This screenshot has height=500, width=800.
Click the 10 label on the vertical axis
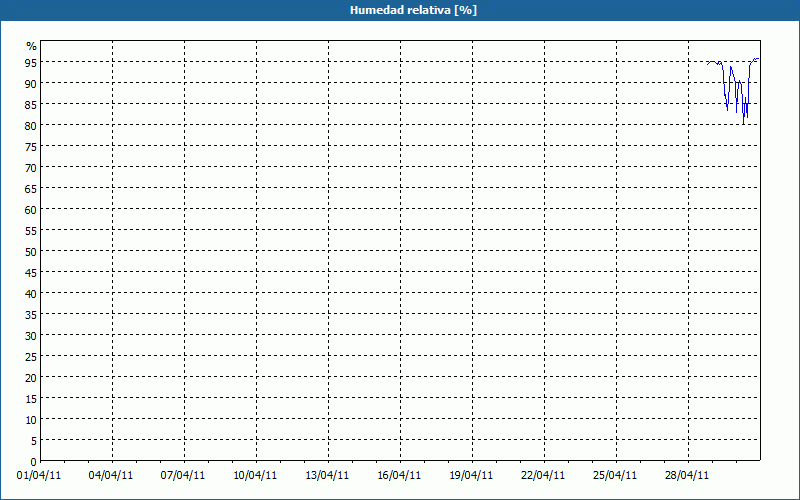[31, 420]
